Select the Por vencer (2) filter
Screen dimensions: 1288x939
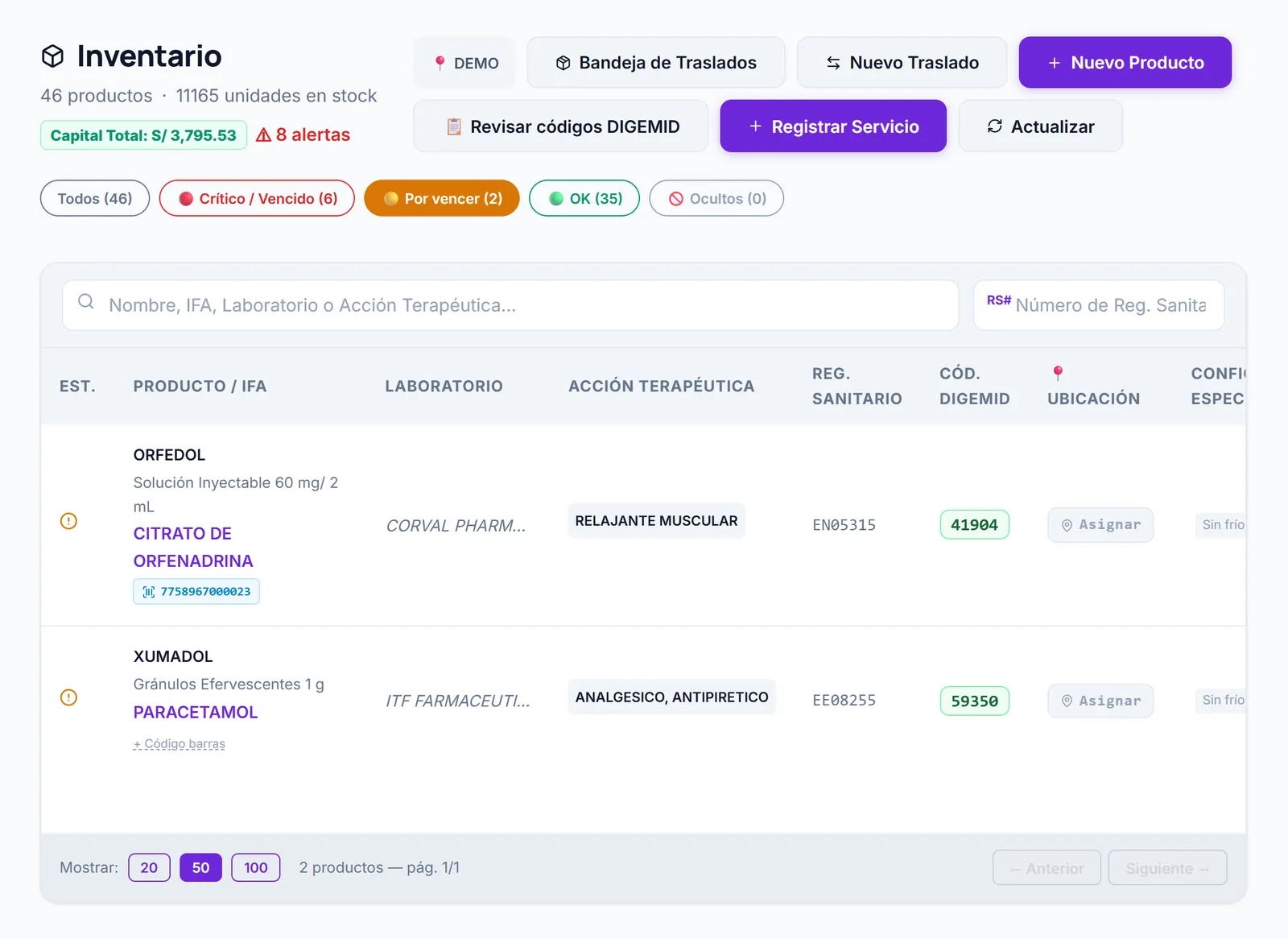442,199
